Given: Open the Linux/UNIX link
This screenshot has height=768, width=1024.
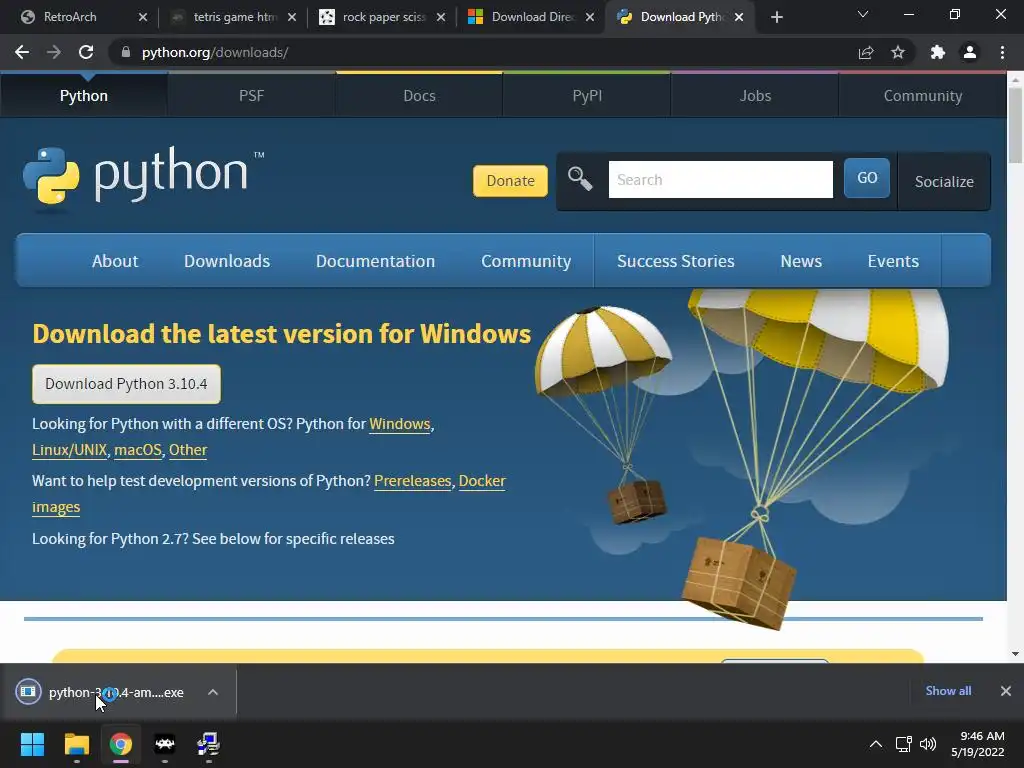Looking at the screenshot, I should (x=69, y=450).
